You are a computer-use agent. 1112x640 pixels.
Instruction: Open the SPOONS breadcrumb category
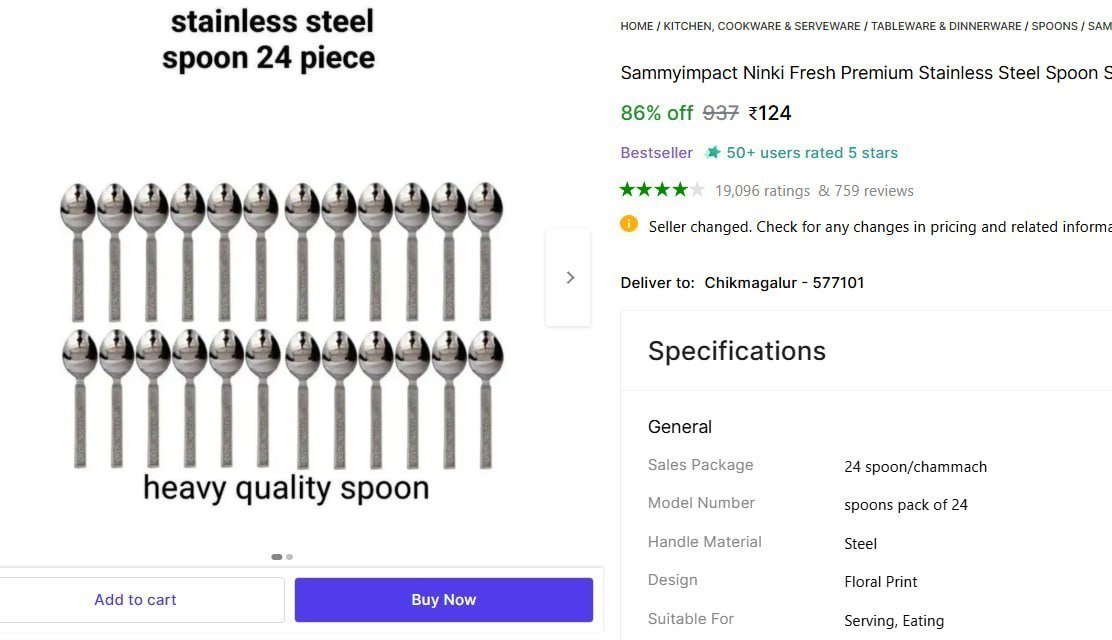[x=1055, y=26]
